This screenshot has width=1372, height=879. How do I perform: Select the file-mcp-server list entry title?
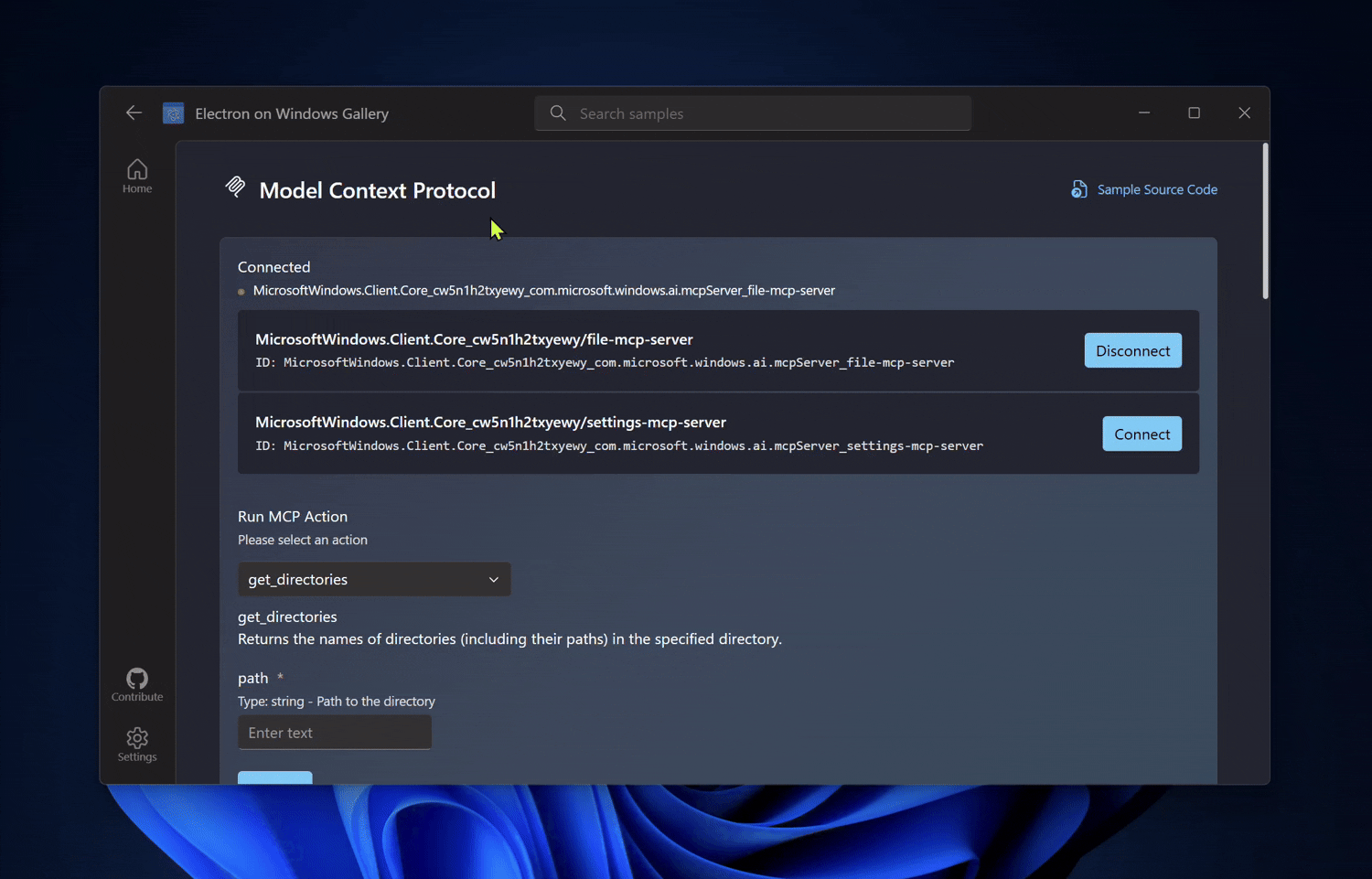474,339
